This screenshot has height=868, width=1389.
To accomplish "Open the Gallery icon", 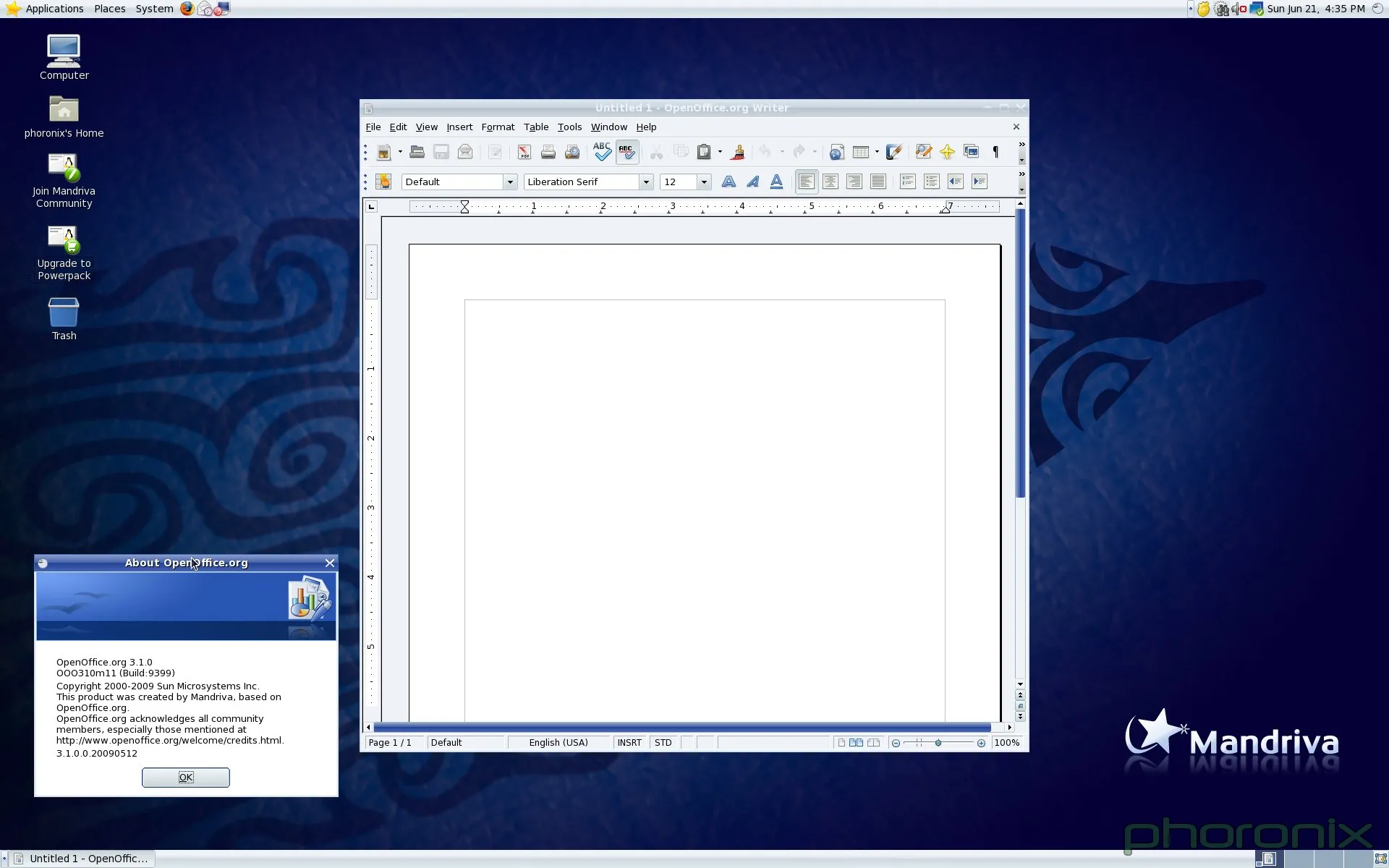I will point(971,152).
